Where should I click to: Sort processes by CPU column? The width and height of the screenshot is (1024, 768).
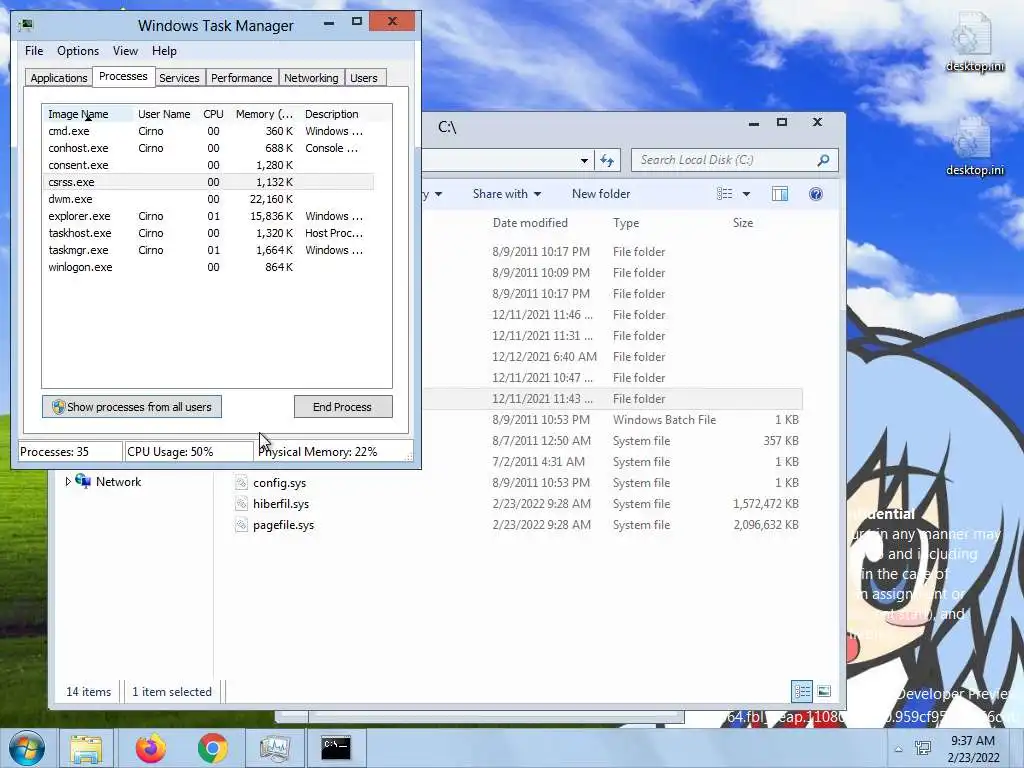(213, 114)
